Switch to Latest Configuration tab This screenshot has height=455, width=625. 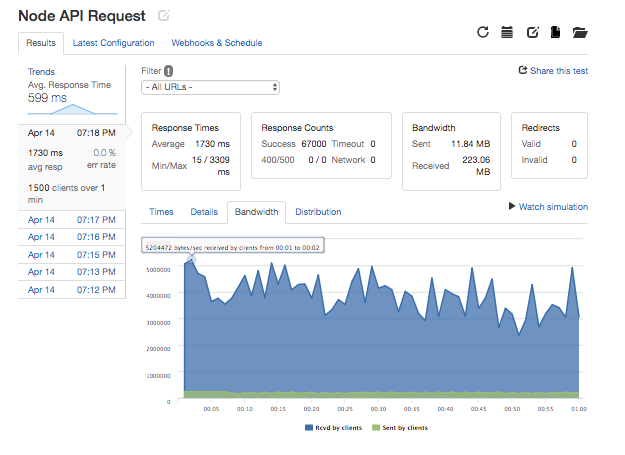(114, 43)
